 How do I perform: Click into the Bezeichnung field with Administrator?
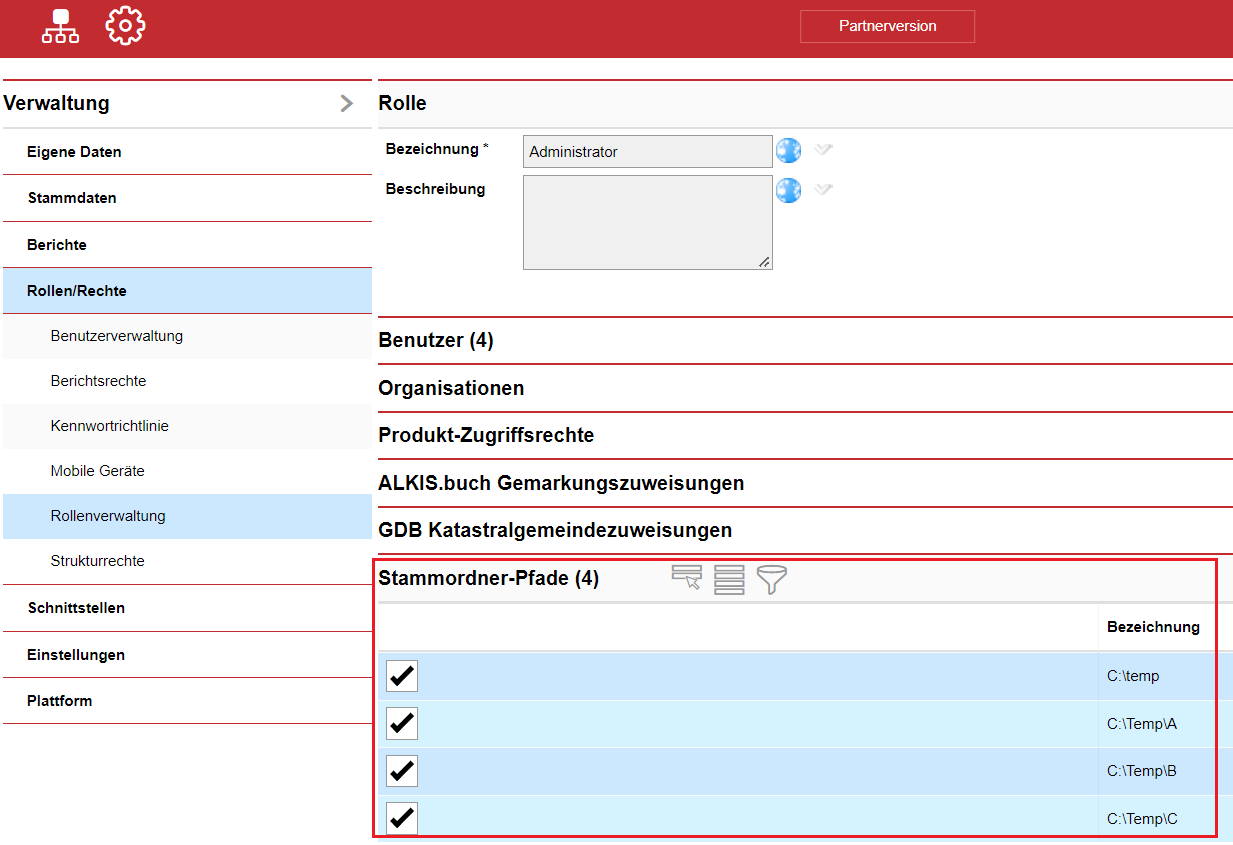tap(648, 152)
